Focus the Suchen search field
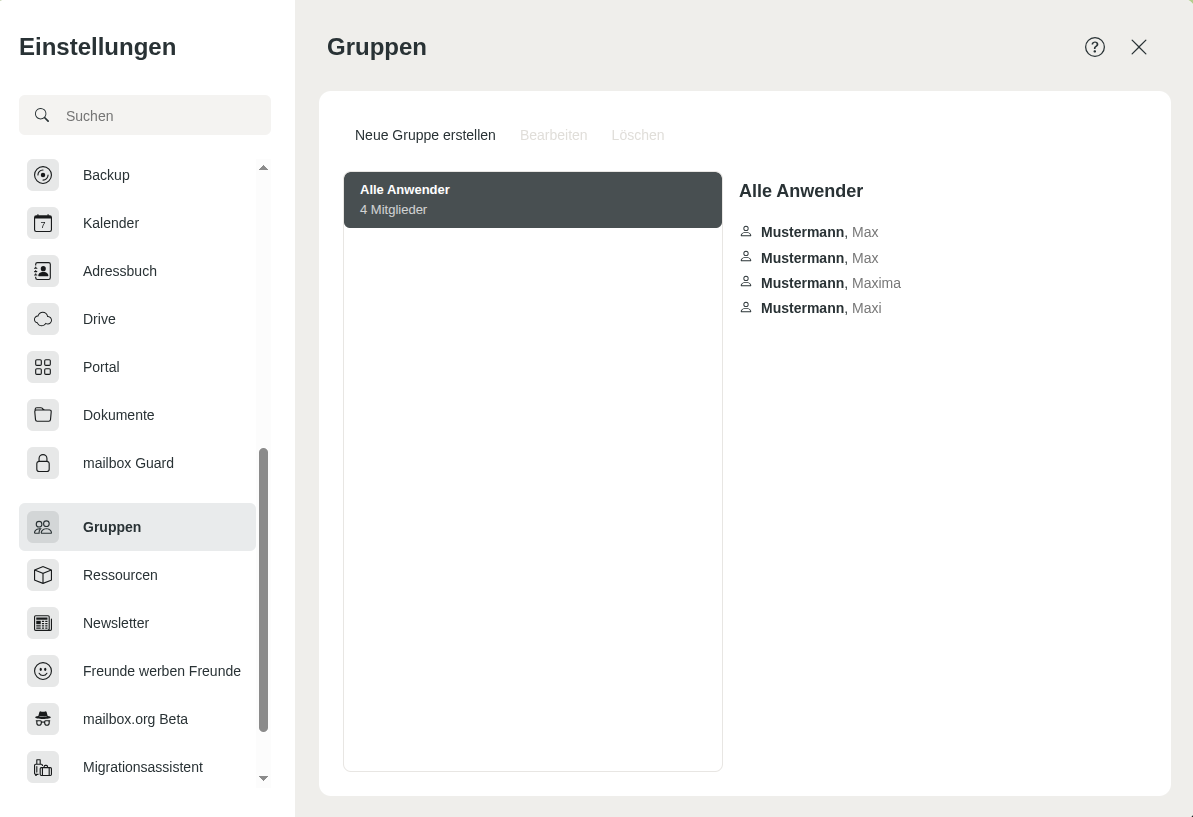The height and width of the screenshot is (817, 1193). [160, 116]
